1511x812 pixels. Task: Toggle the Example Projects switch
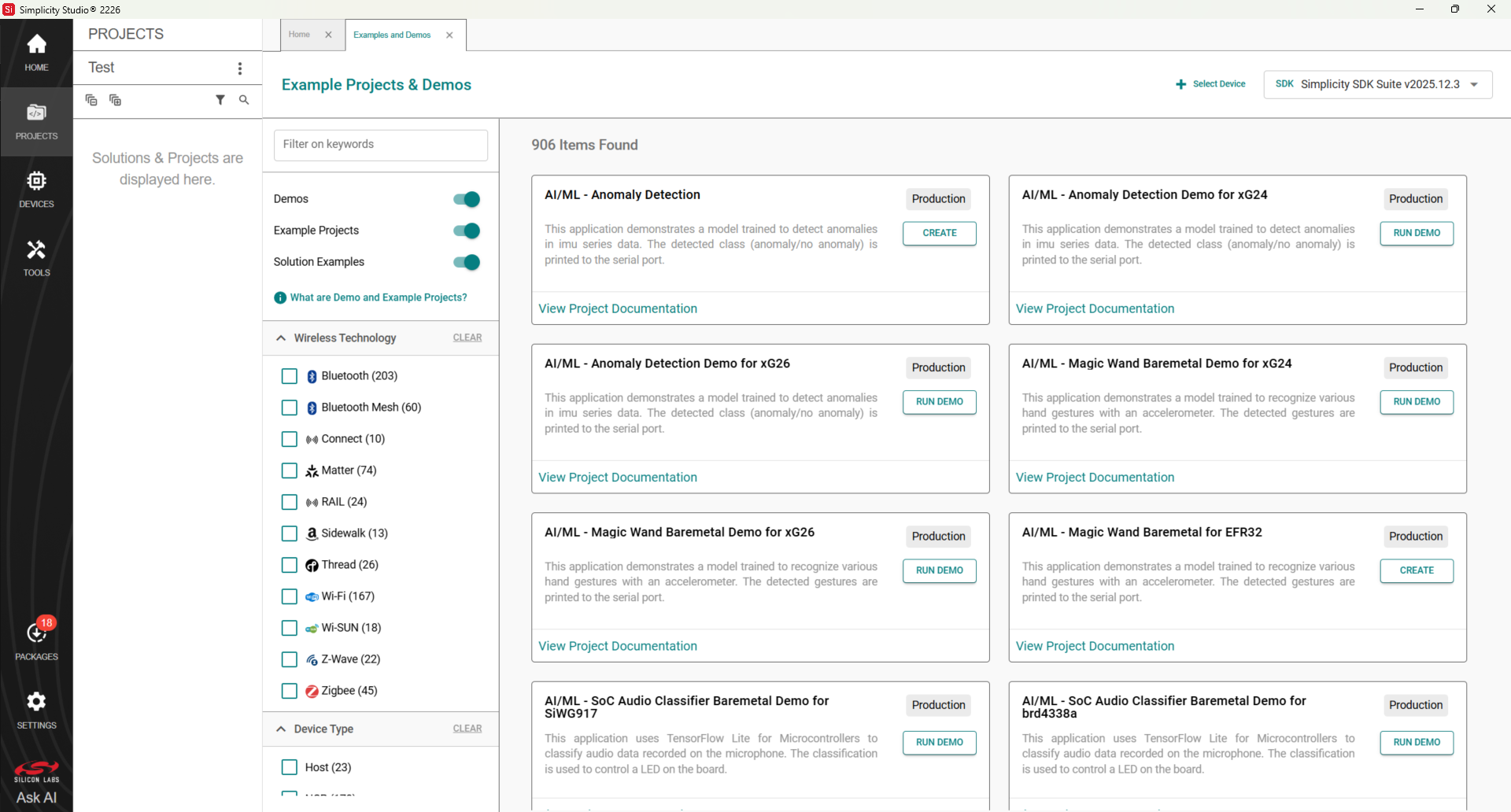pyautogui.click(x=467, y=231)
